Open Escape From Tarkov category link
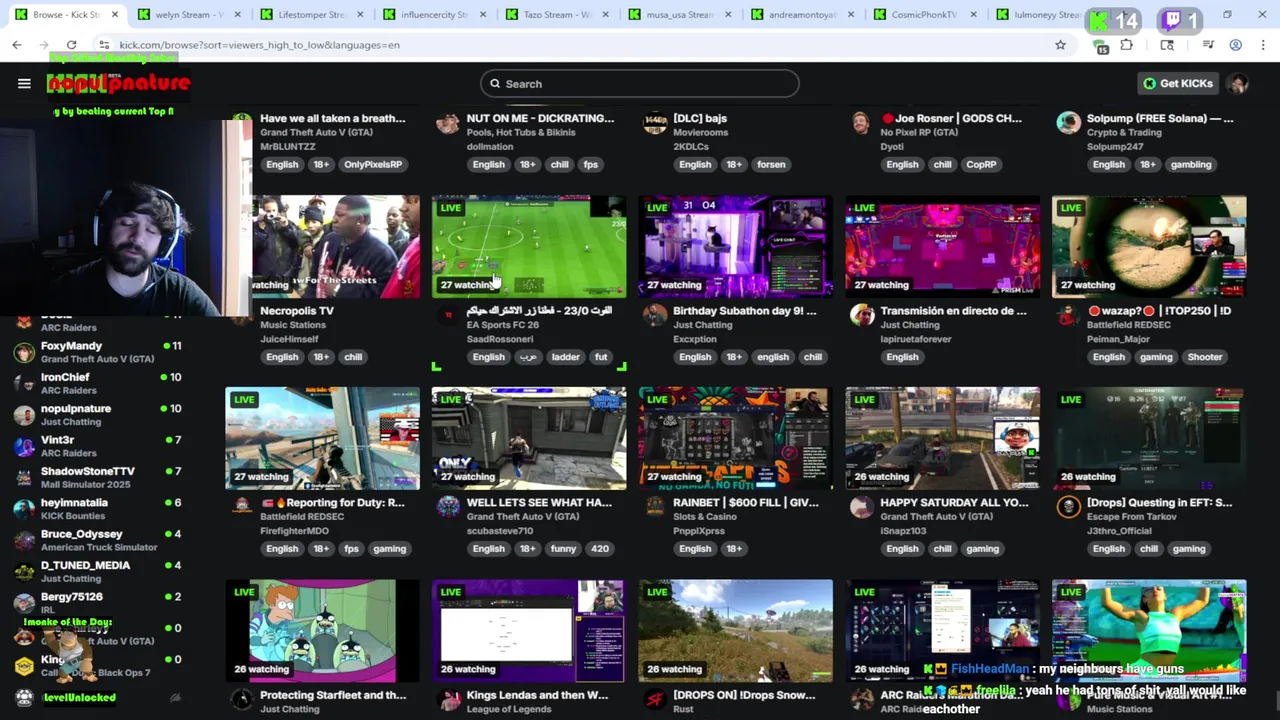The image size is (1280, 720). tap(1129, 517)
